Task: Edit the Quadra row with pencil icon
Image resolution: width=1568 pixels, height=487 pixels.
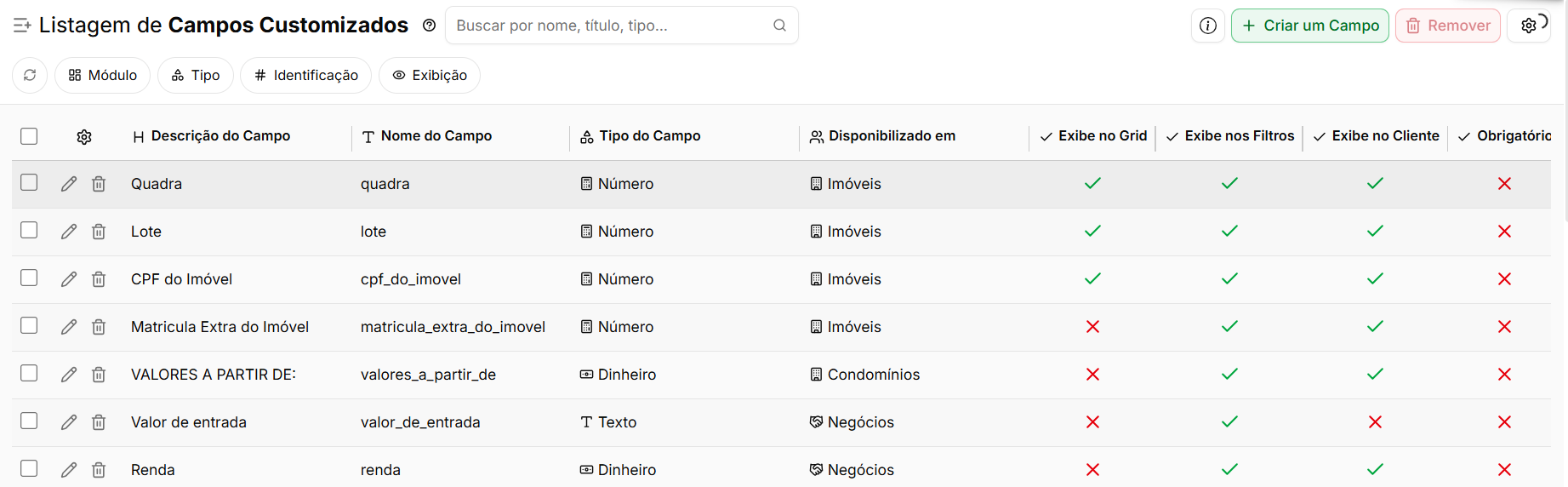Action: (x=69, y=184)
